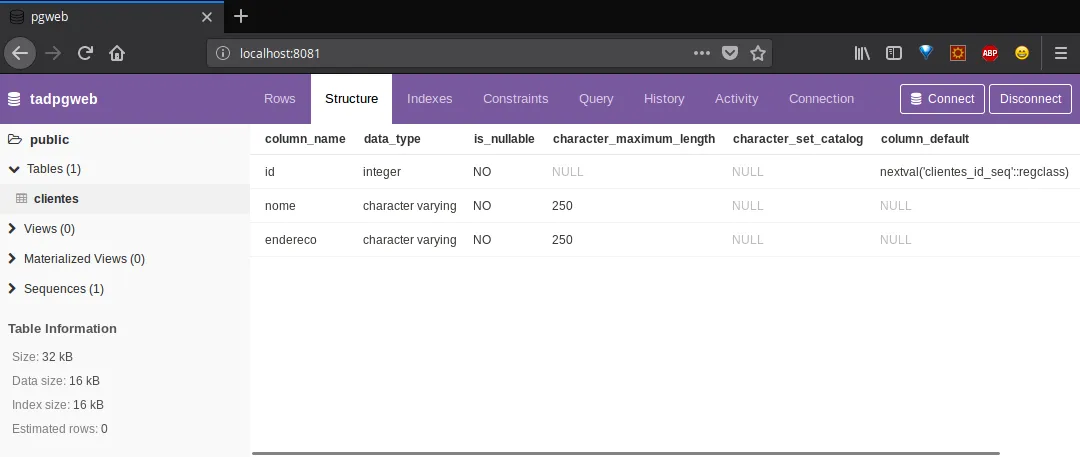Click character varying in the nome row
The height and width of the screenshot is (457, 1080).
tap(410, 205)
